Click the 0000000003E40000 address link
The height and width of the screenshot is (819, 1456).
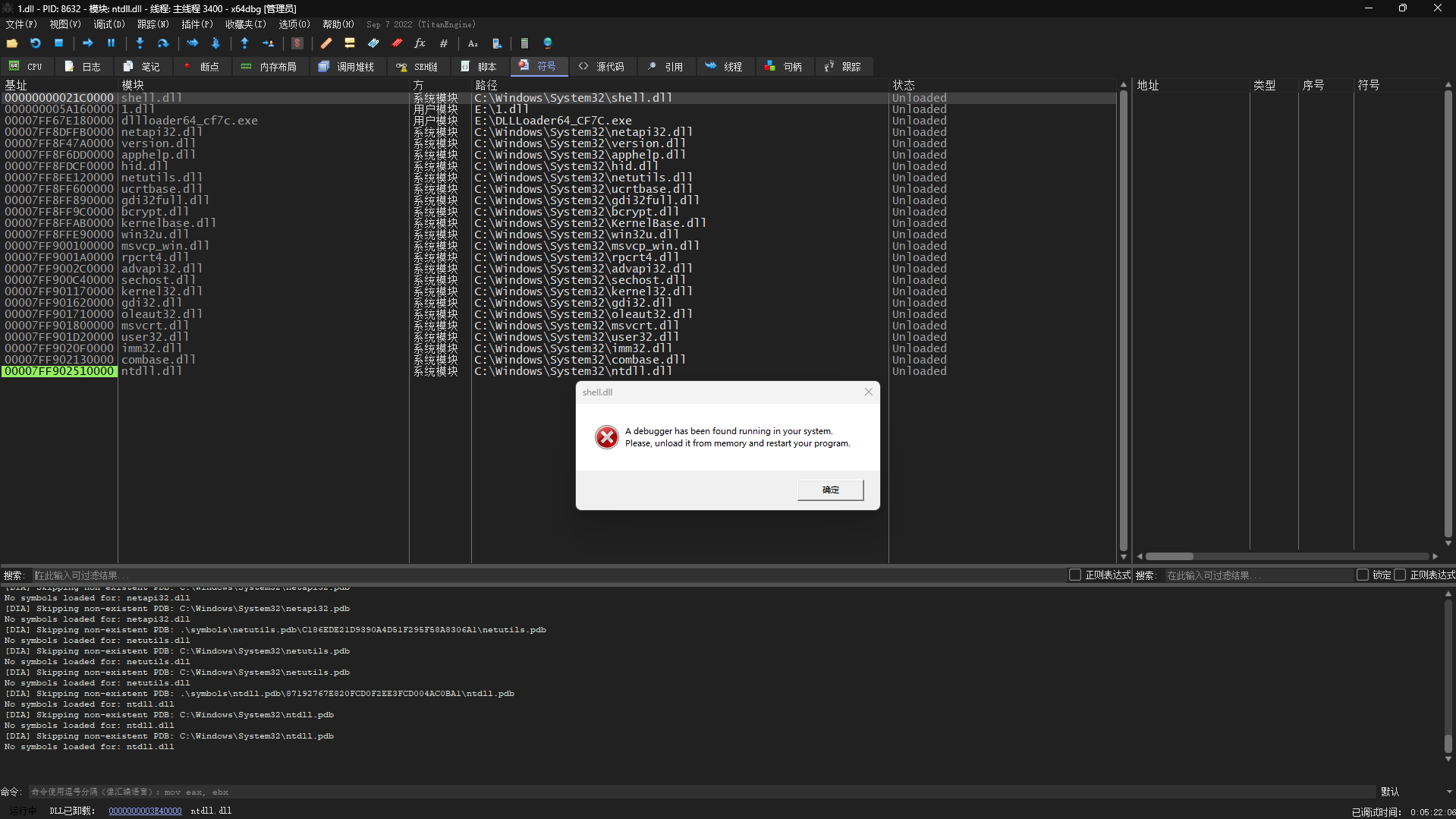click(x=145, y=811)
